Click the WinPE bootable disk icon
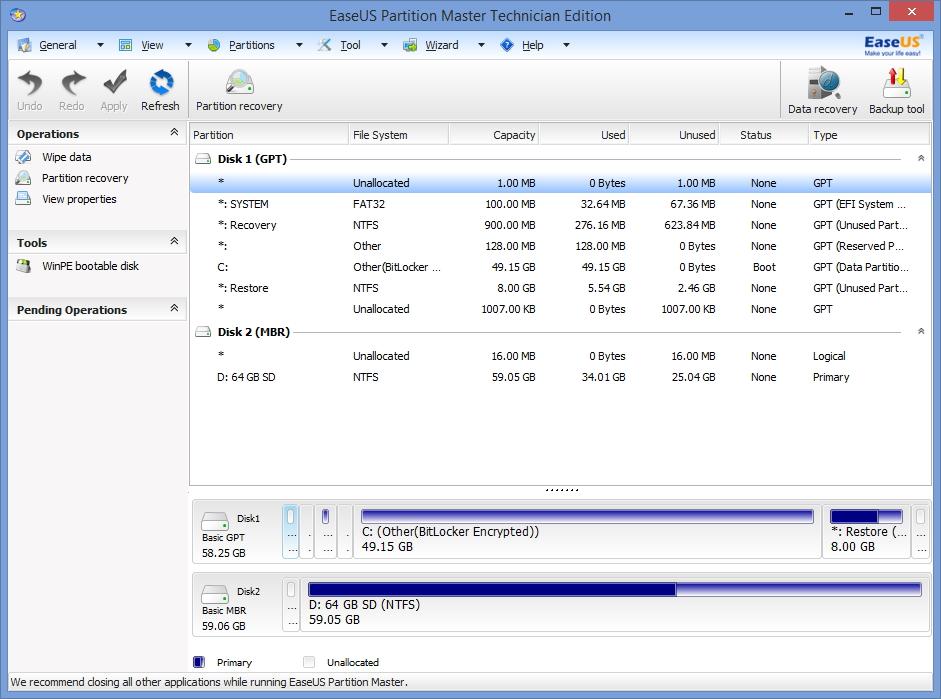The width and height of the screenshot is (941, 699). 23,266
